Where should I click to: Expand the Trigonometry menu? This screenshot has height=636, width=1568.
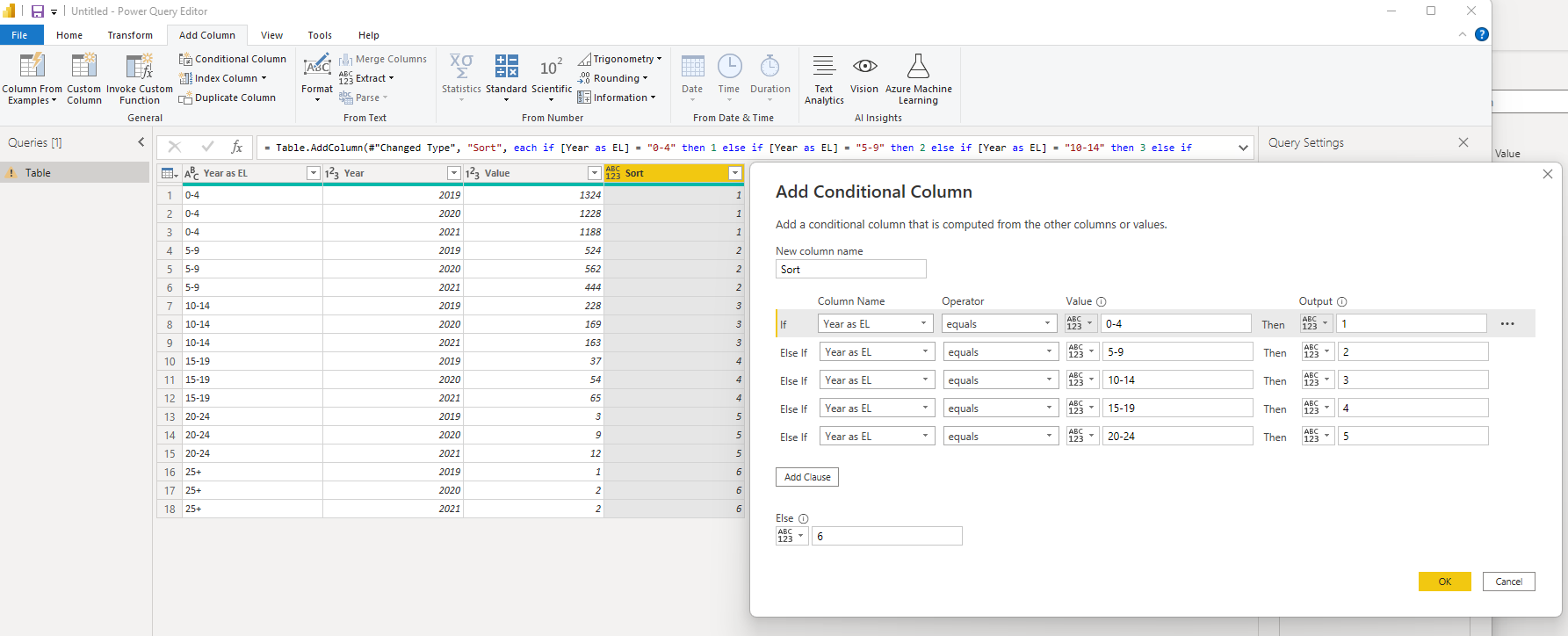tap(619, 59)
